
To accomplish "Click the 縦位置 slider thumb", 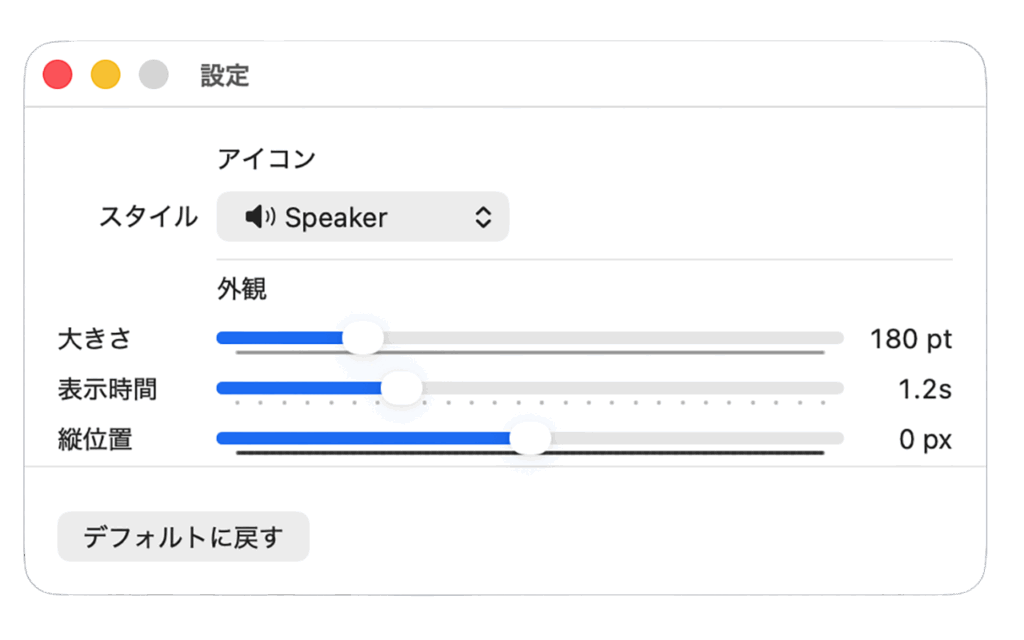I will pyautogui.click(x=530, y=438).
